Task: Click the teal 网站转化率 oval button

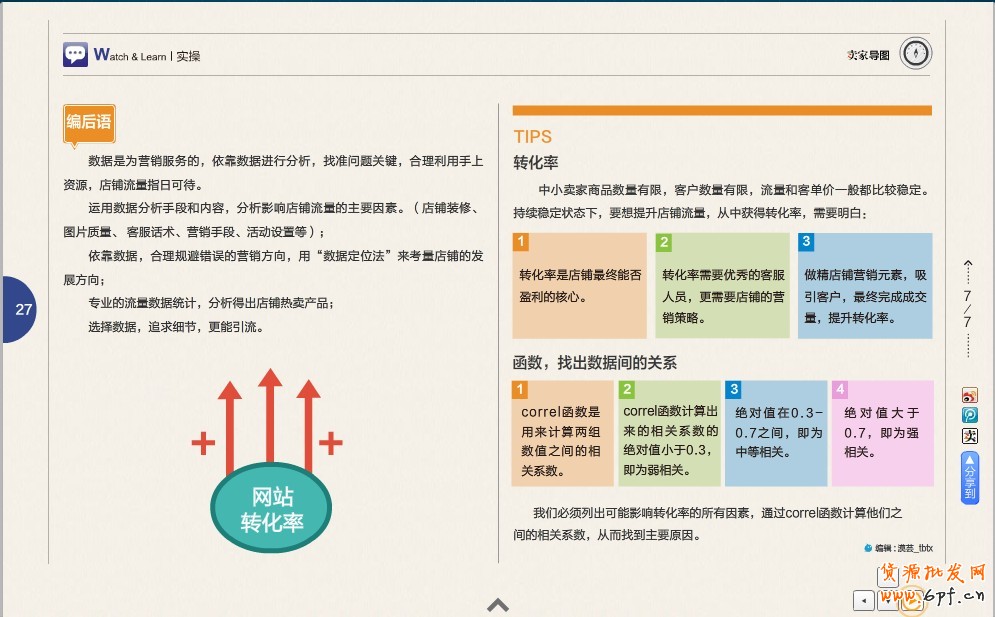Action: click(x=271, y=510)
